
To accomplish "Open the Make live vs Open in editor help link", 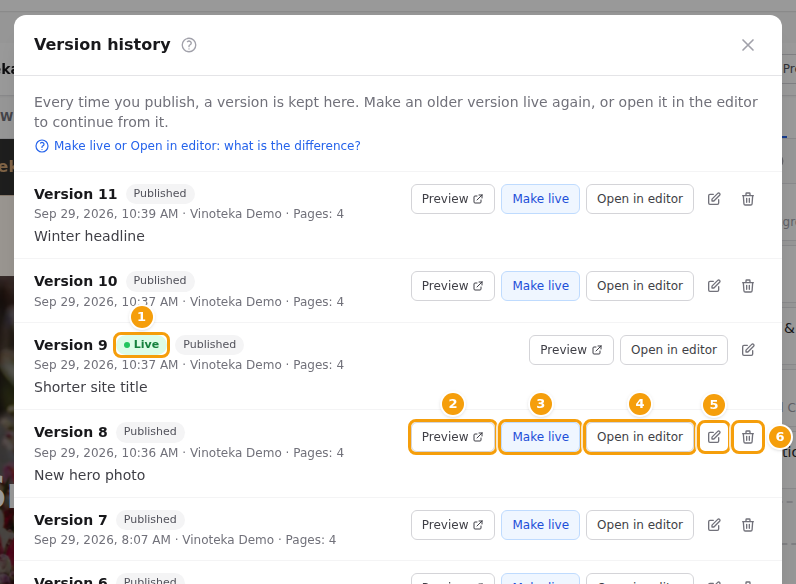I will 197,146.
